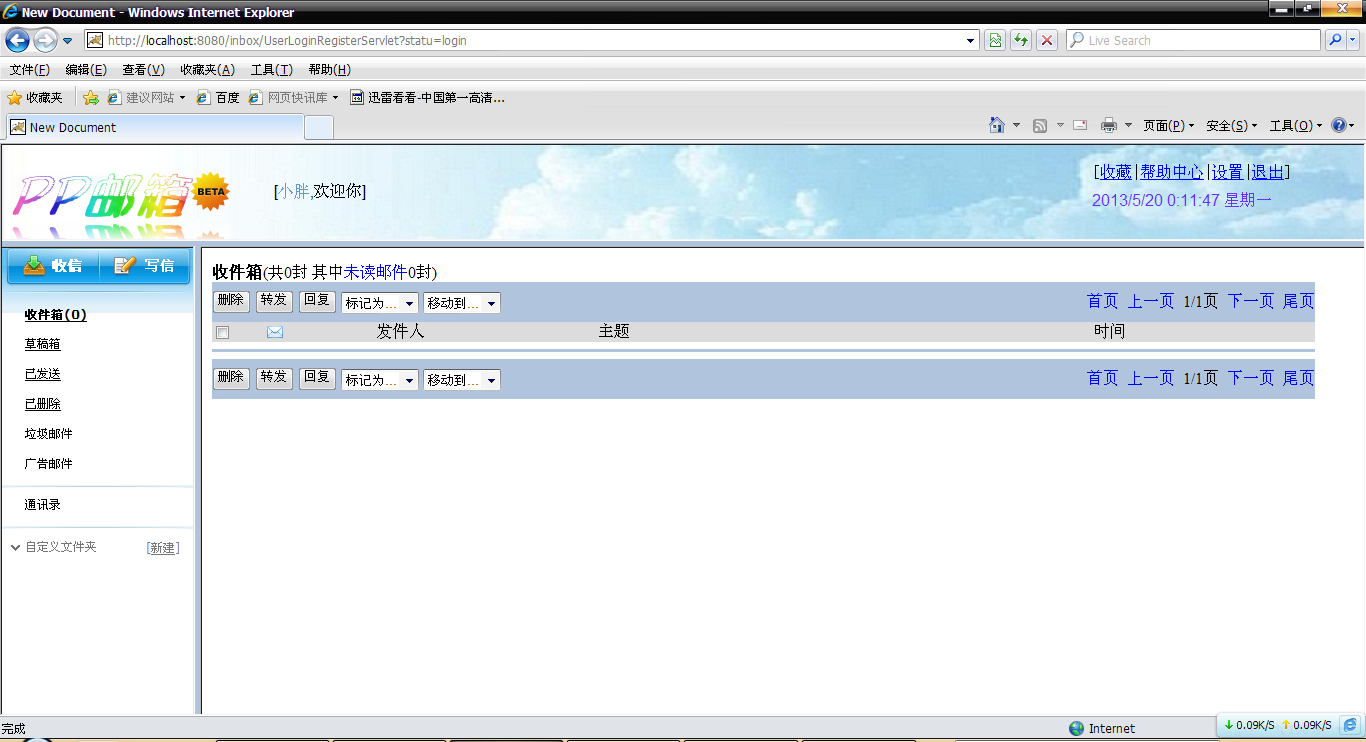Click the 写信 compose mail icon

(x=123, y=265)
